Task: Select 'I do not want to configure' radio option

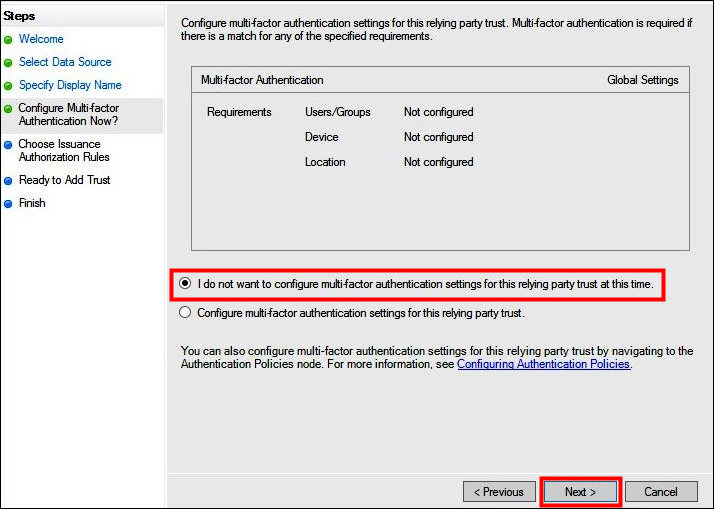Action: [x=184, y=284]
